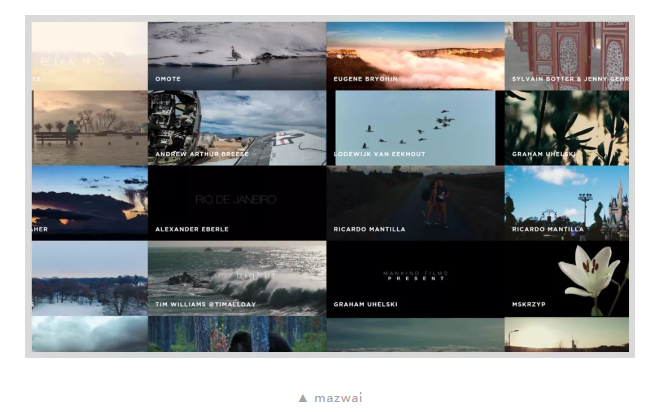Viewport: 651px width, 412px height.
Task: Click the street lamp thumbnail in bottom row
Action: tap(567, 334)
